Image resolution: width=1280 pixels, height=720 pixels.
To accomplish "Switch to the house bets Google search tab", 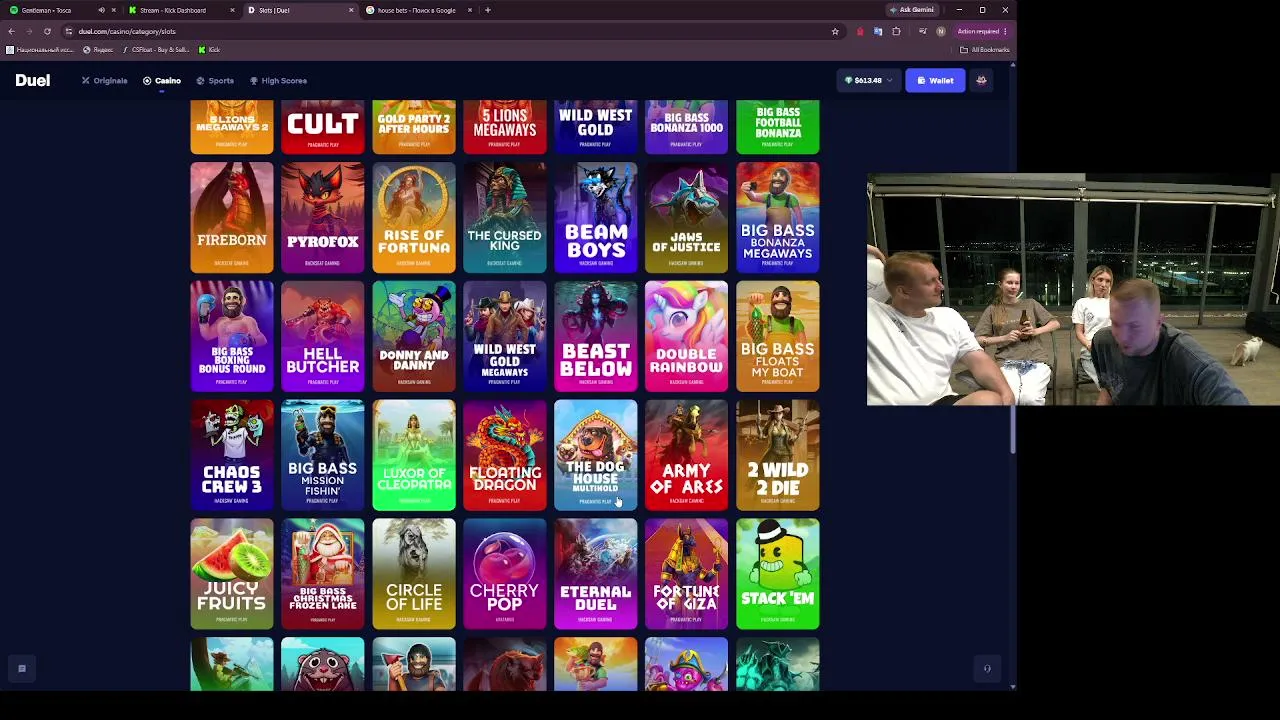I will (x=418, y=10).
